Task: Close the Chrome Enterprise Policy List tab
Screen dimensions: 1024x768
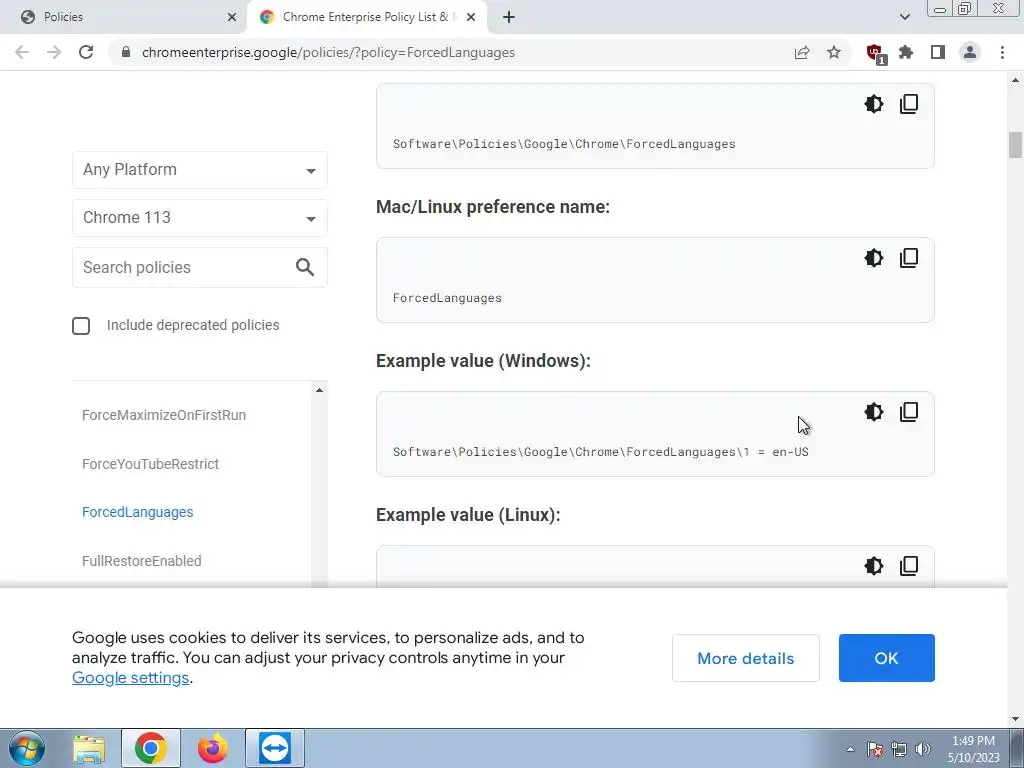Action: [x=471, y=17]
